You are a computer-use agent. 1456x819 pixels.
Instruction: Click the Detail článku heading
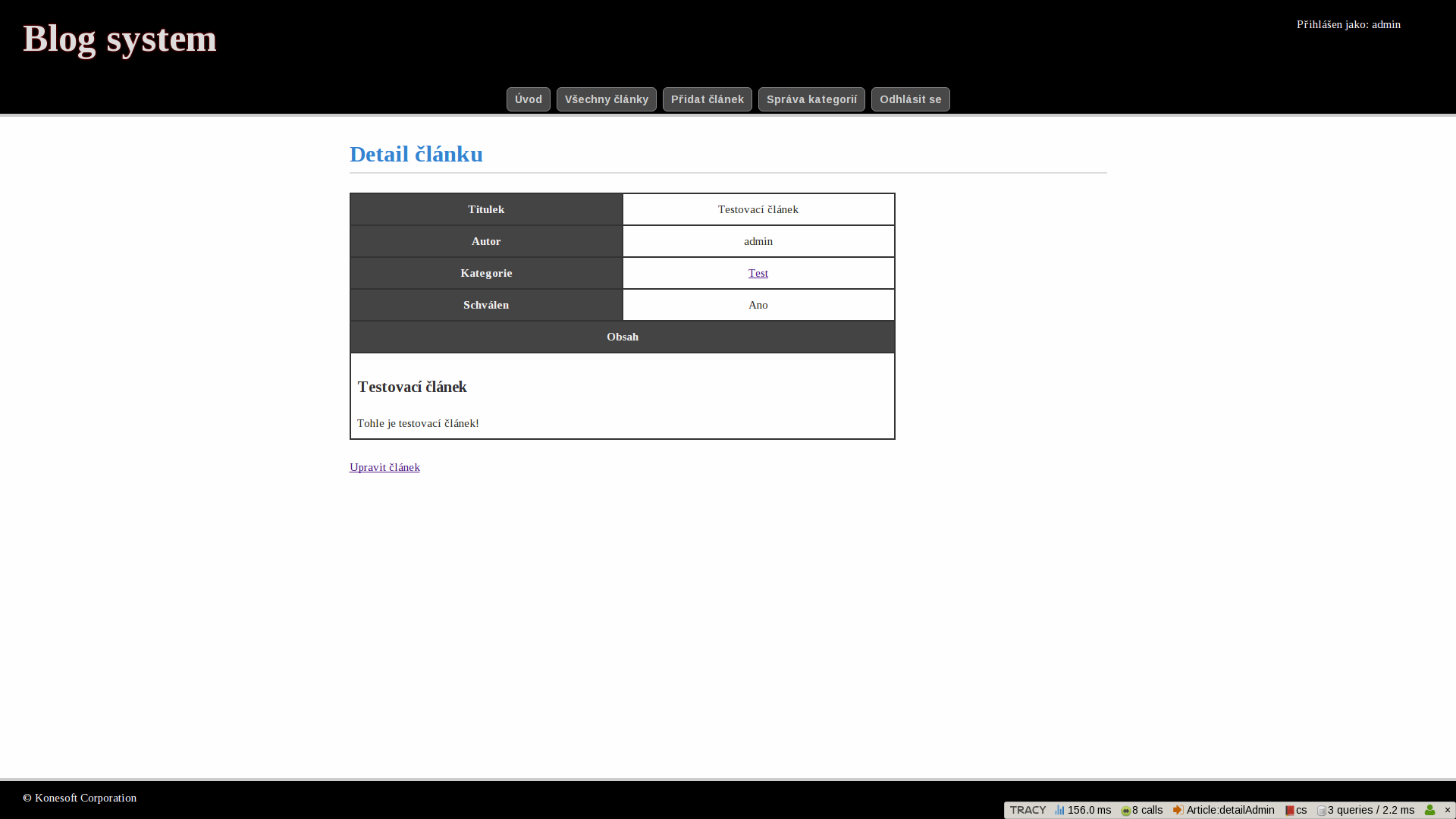(x=416, y=154)
